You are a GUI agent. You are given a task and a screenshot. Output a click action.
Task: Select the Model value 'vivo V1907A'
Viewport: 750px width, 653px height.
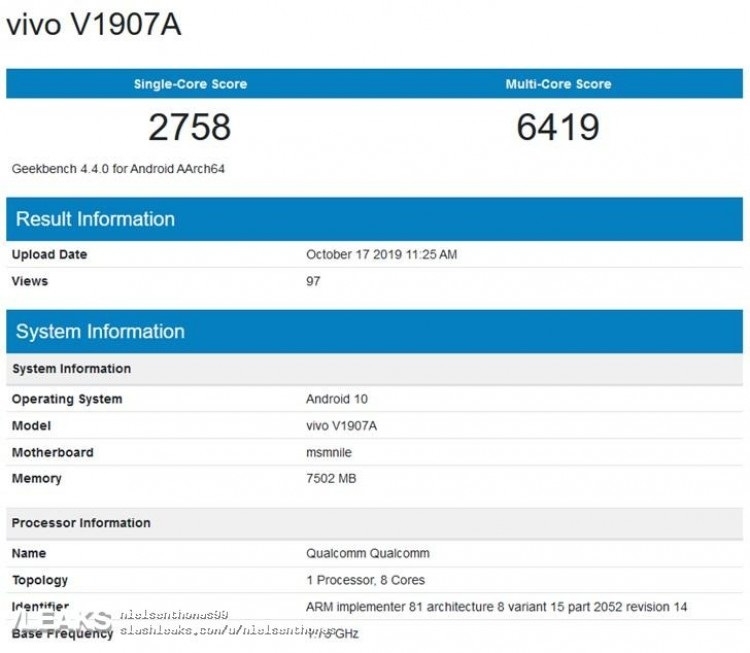click(x=342, y=426)
